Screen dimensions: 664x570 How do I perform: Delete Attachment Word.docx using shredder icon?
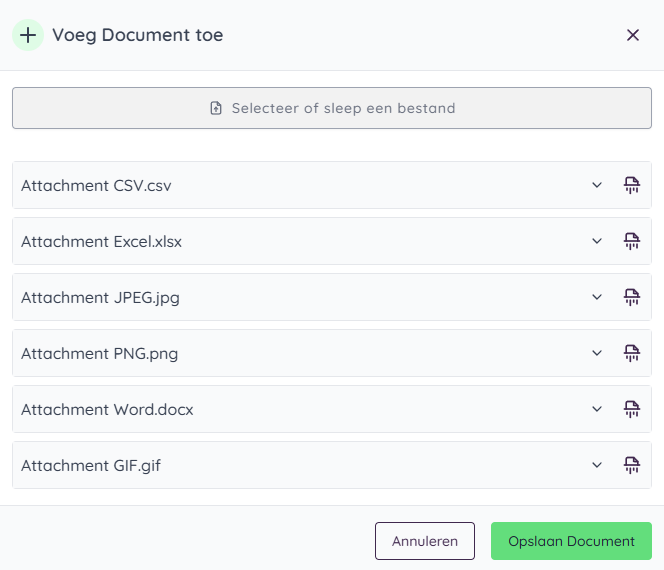631,409
